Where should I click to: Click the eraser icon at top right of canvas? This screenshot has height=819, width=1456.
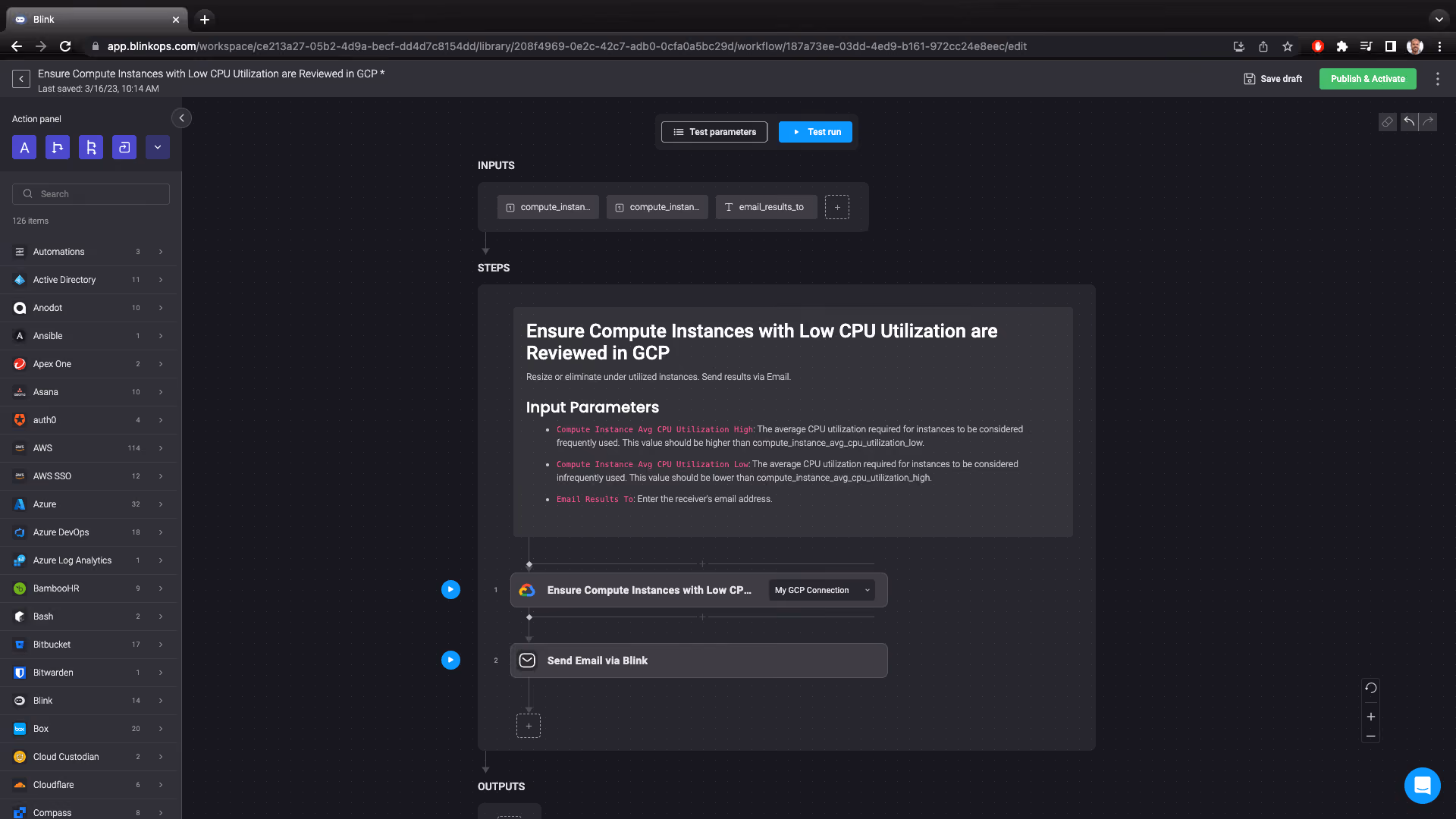click(x=1387, y=122)
